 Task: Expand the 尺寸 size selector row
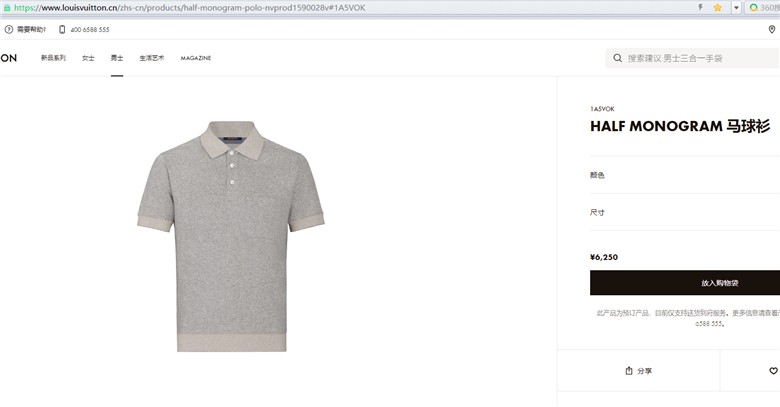[x=685, y=212]
